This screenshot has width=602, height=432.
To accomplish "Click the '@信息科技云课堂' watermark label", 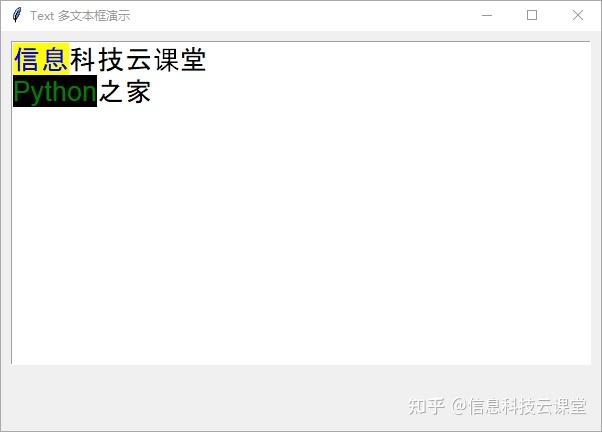I will pos(519,406).
